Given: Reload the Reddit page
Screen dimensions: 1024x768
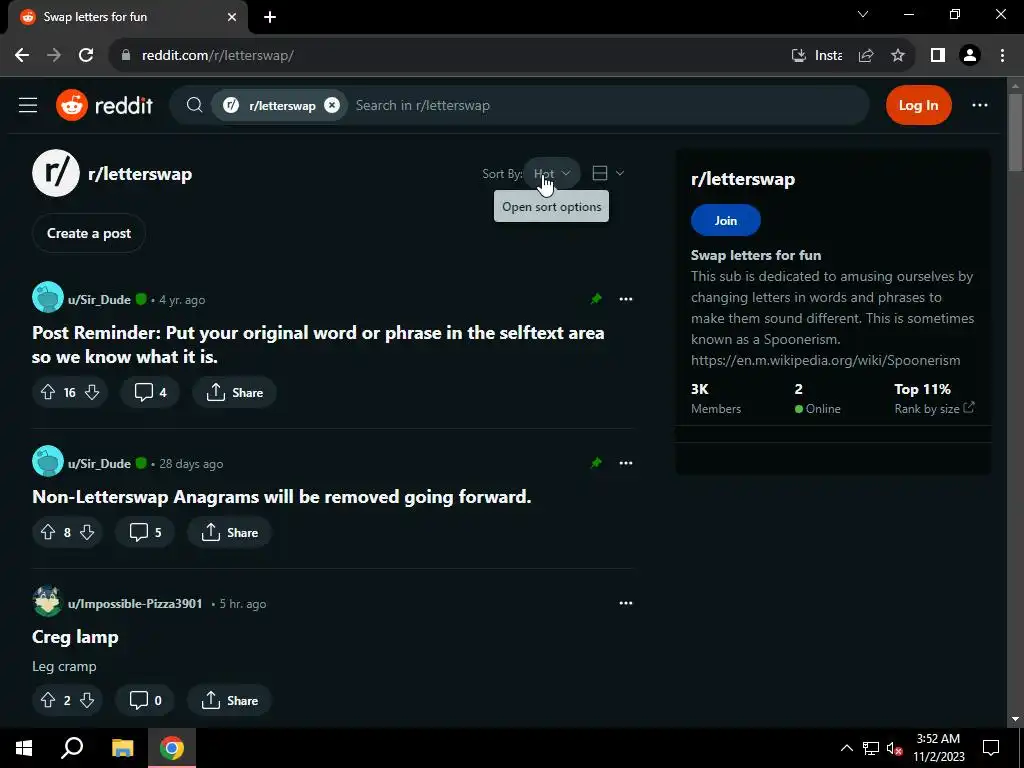Looking at the screenshot, I should (x=86, y=56).
